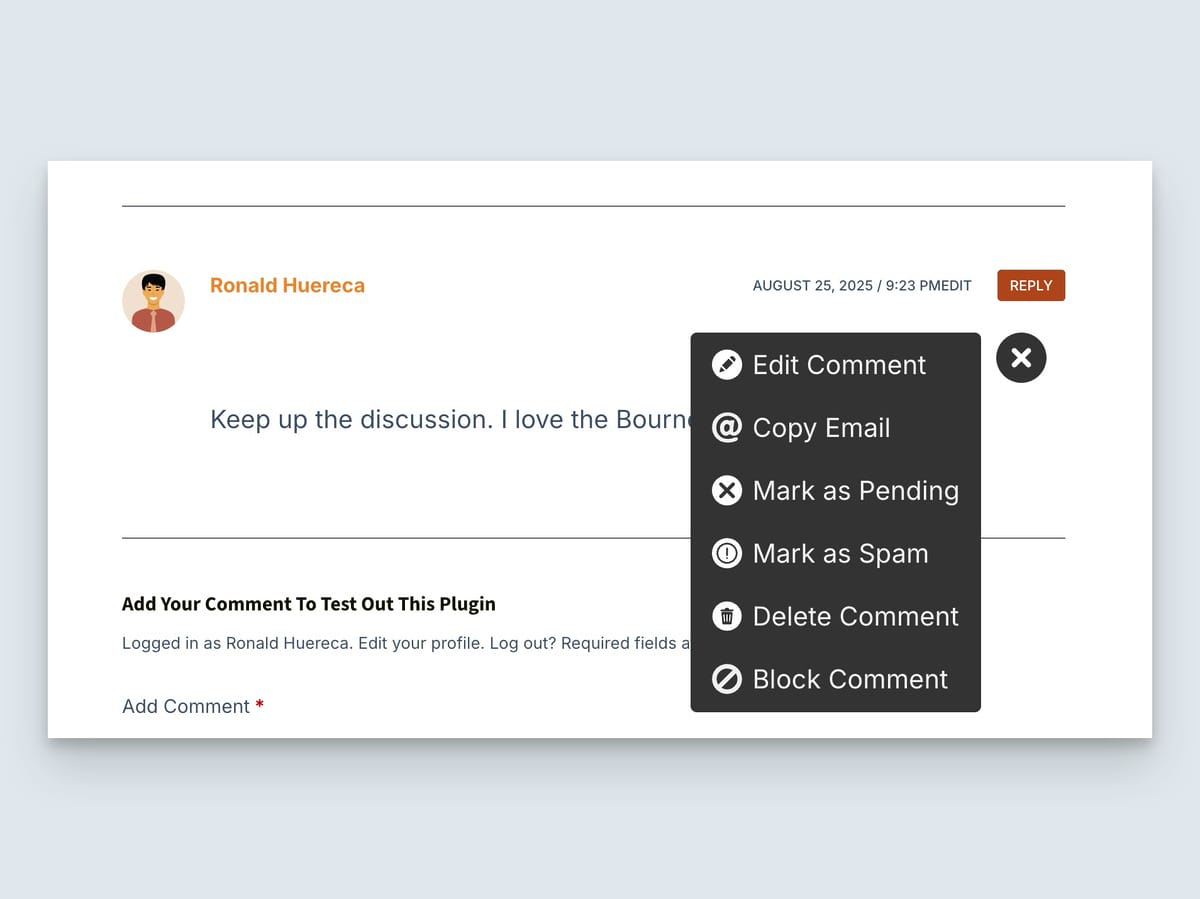Click the REPLY button
This screenshot has height=899, width=1200.
point(1030,285)
